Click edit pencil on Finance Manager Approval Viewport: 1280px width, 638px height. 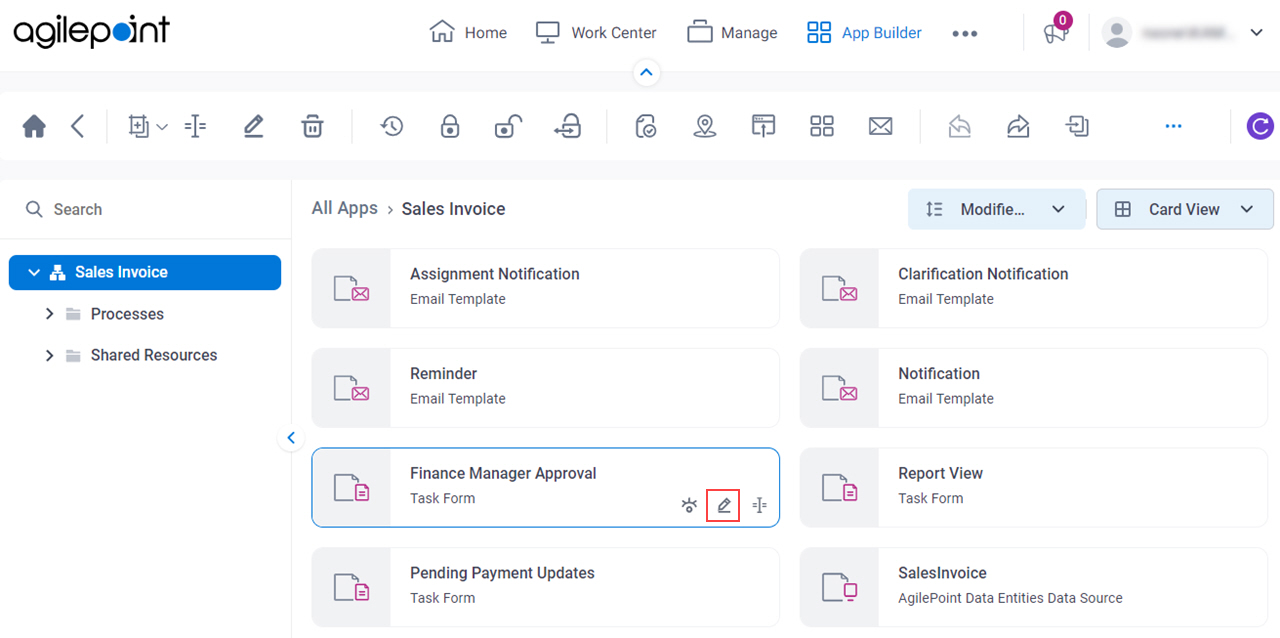pos(724,506)
